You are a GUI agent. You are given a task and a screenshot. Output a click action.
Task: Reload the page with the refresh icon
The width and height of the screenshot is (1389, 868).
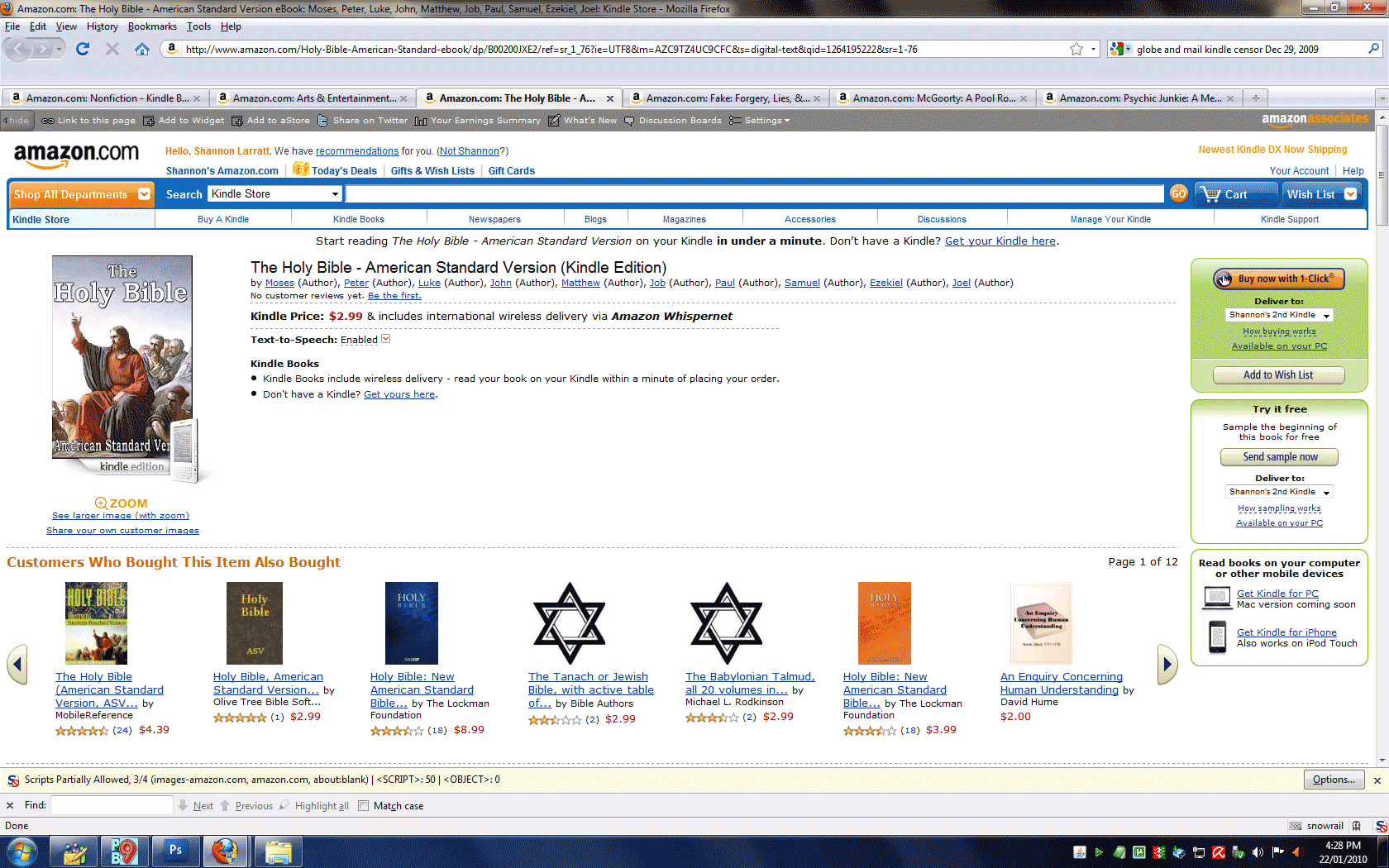(82, 50)
